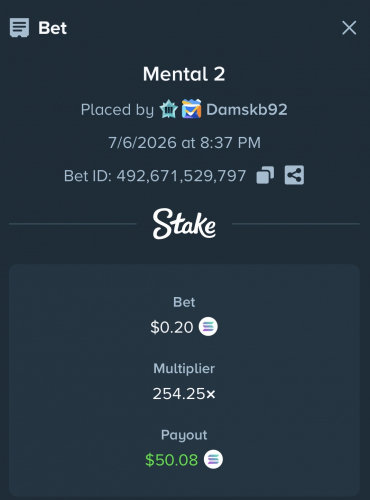Click the Multiplier label
This screenshot has height=500, width=370.
(184, 369)
